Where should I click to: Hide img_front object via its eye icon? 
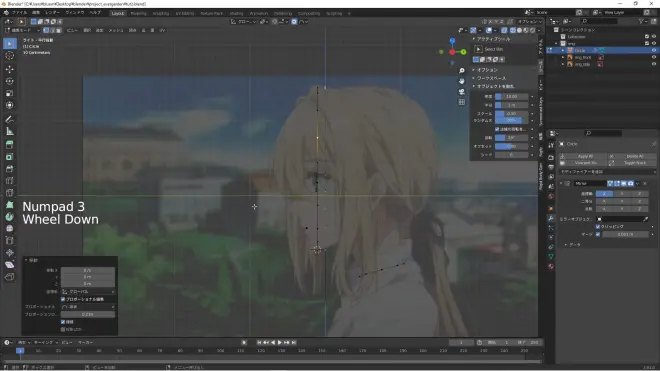[654, 57]
